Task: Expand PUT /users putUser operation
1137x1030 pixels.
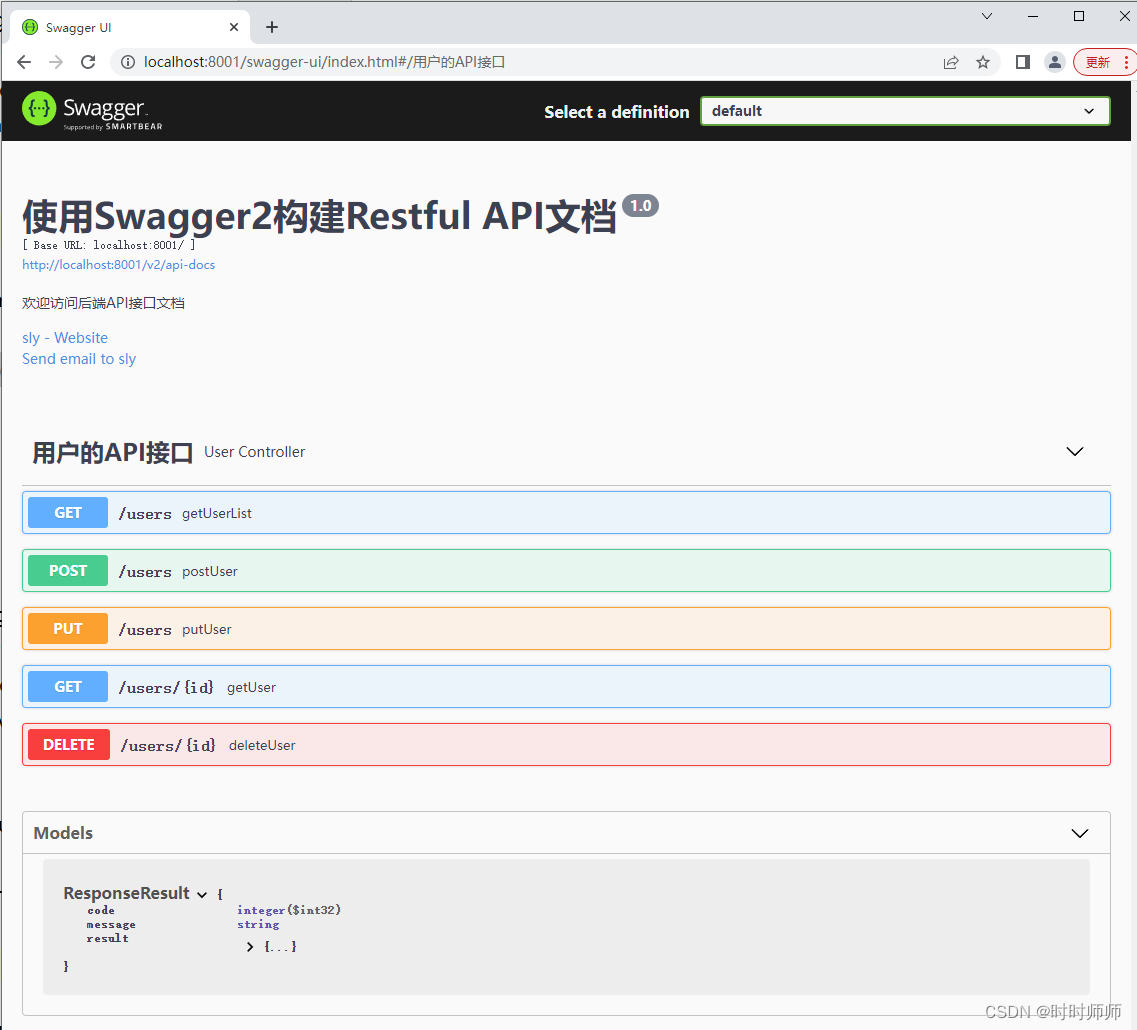Action: point(566,629)
